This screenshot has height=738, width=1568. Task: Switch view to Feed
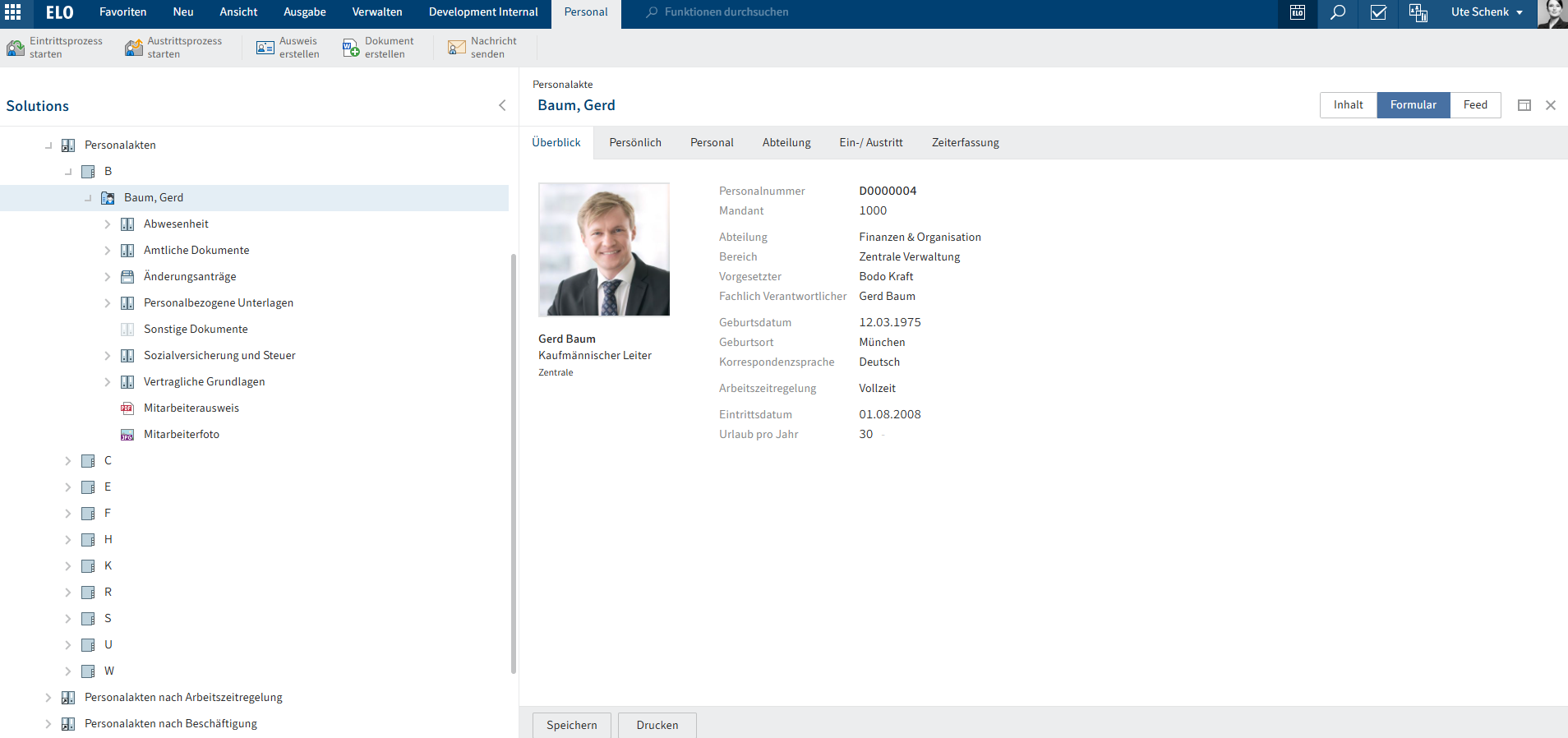pos(1475,105)
